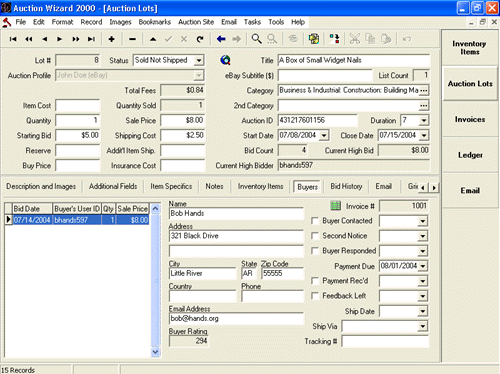
Task: Open search with the magnifying glass icon
Action: click(x=256, y=39)
